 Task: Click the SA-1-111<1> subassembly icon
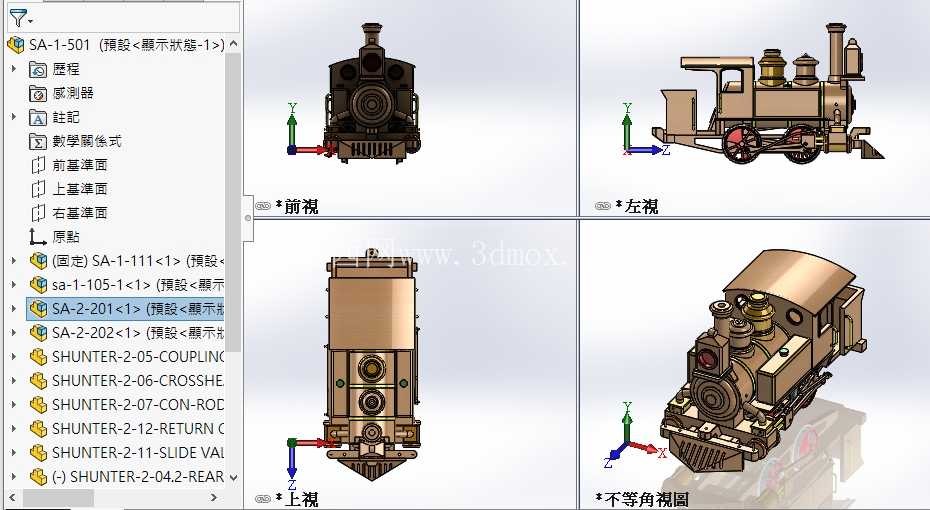click(x=38, y=261)
